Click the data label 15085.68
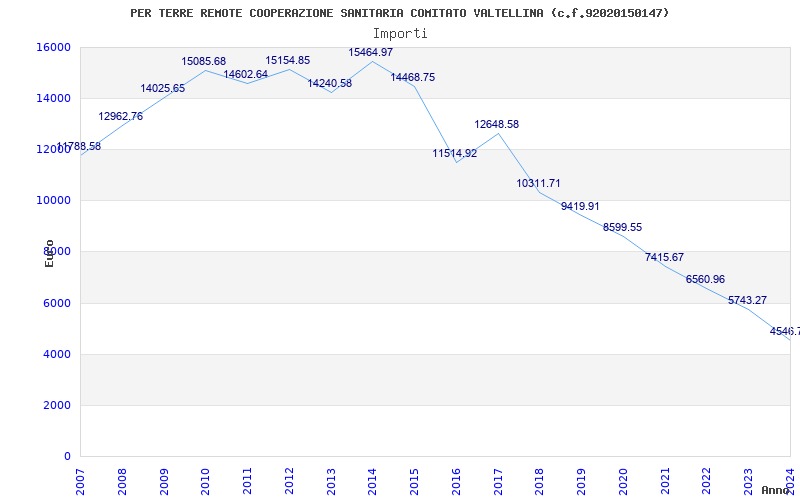Viewport: 800px width, 500px height. [x=204, y=62]
